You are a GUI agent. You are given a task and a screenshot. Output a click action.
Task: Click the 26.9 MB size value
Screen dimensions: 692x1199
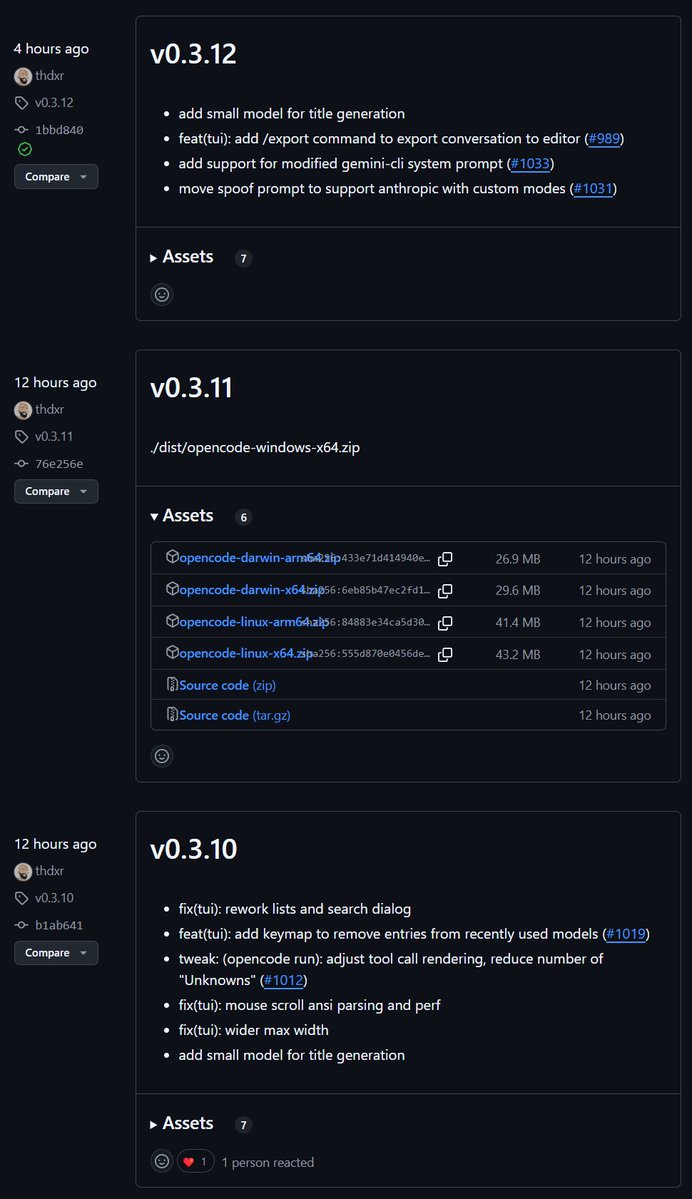(518, 559)
